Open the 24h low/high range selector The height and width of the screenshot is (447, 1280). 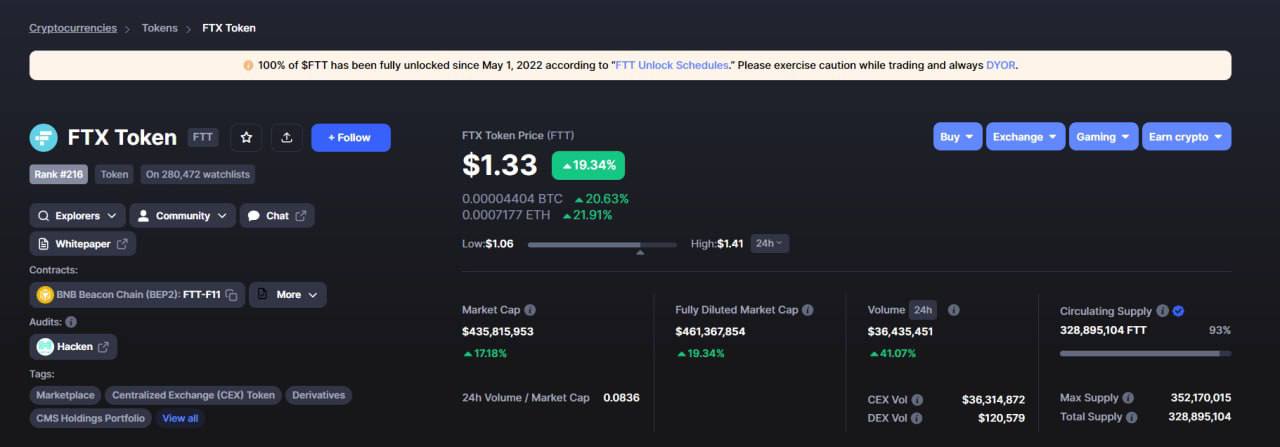pyautogui.click(x=768, y=243)
